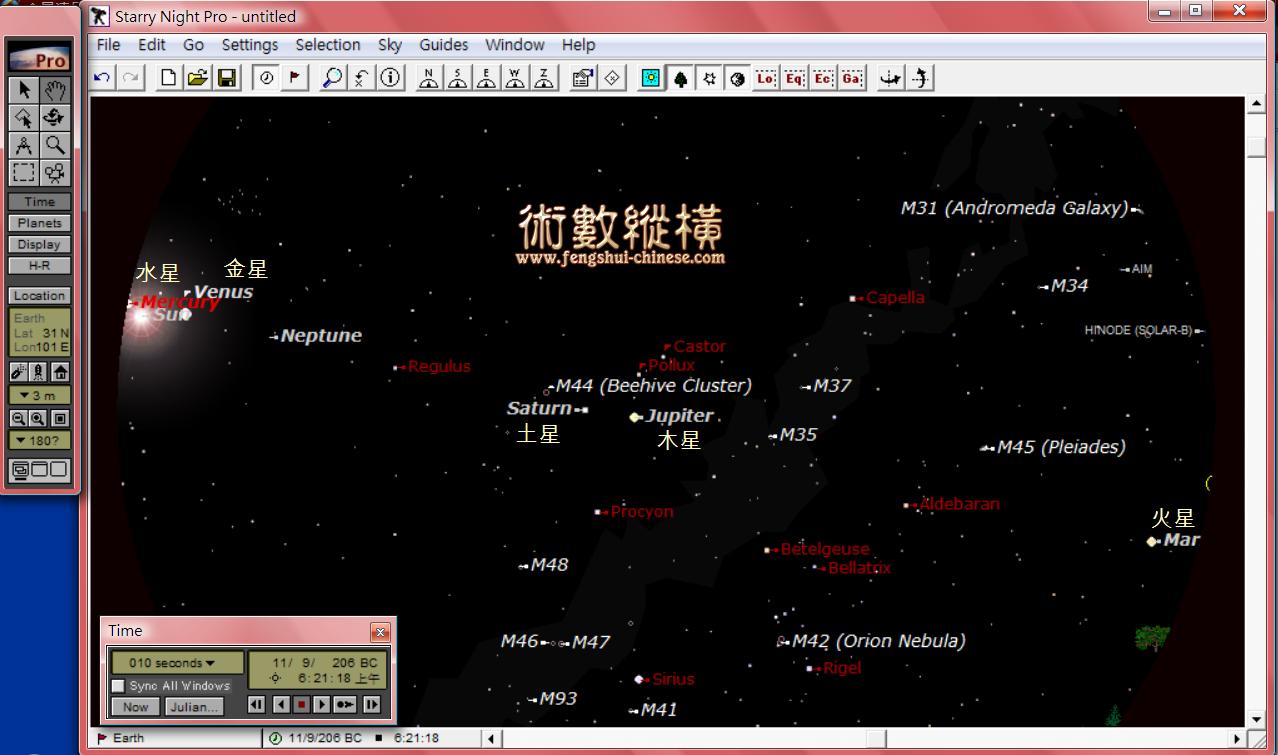Open the Sky menu
The height and width of the screenshot is (755, 1278).
click(x=390, y=45)
